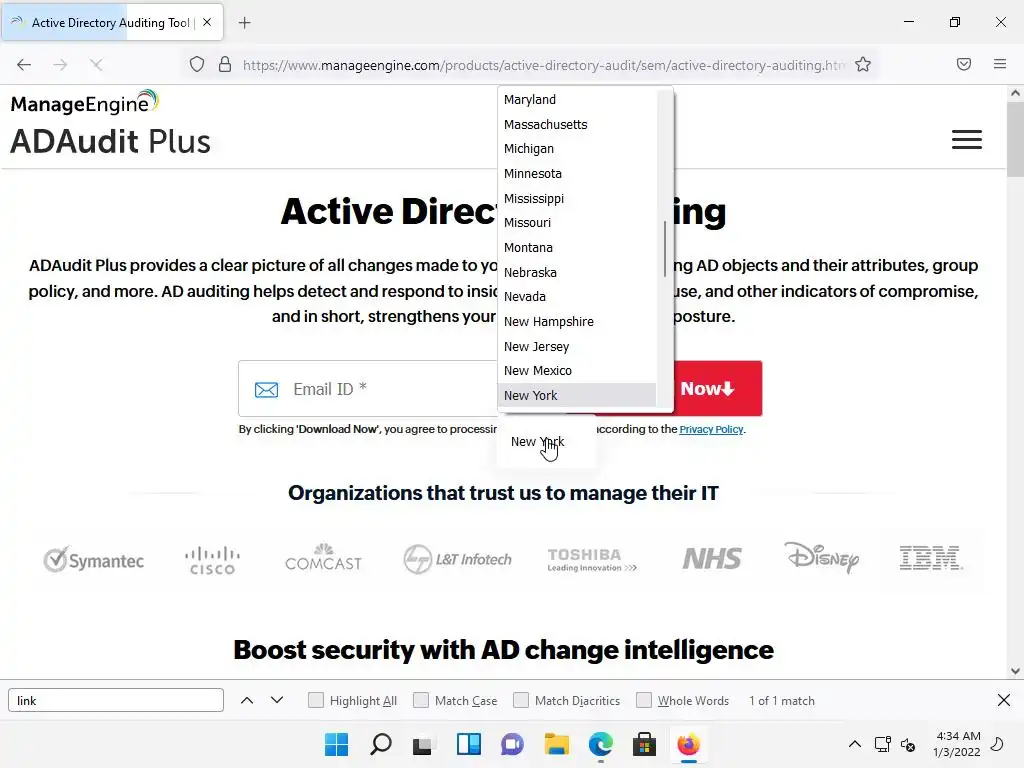Image resolution: width=1024 pixels, height=768 pixels.
Task: Open a new tab with plus button
Action: [244, 23]
